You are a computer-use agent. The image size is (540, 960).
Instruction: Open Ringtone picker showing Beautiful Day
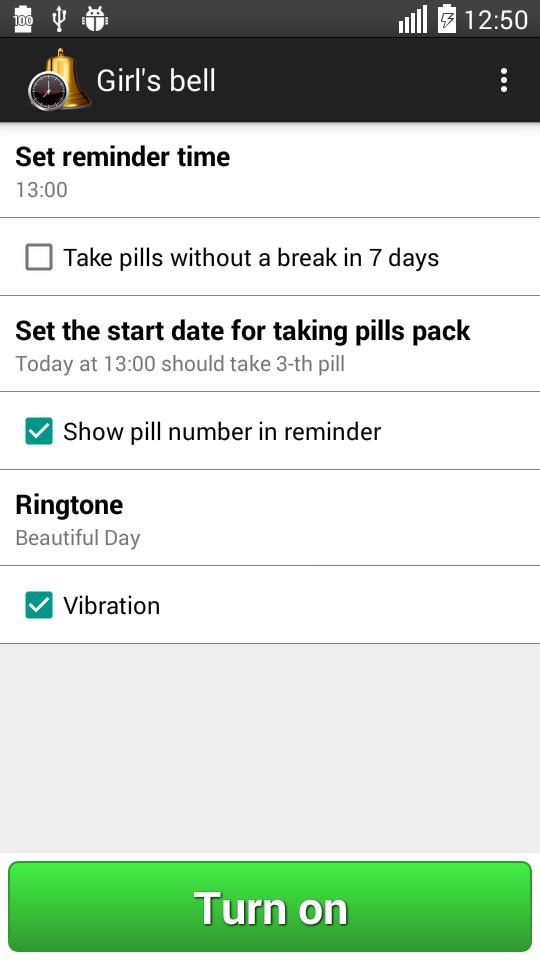coord(270,518)
